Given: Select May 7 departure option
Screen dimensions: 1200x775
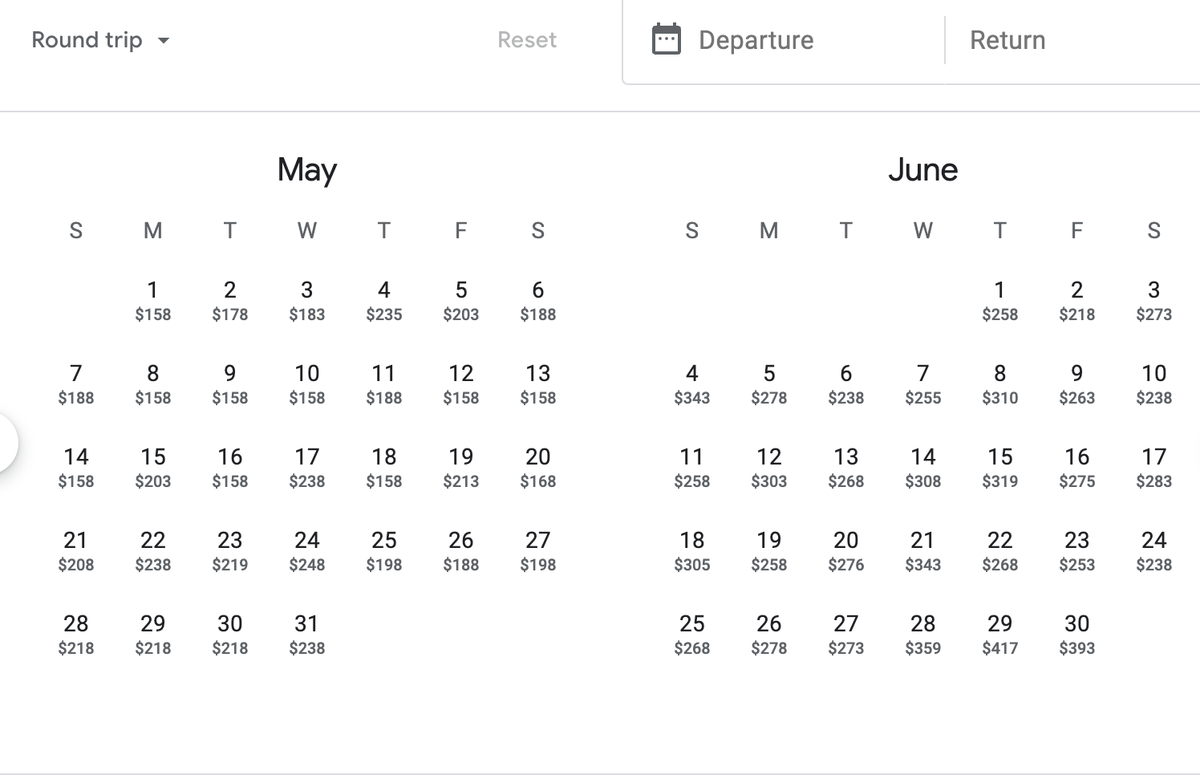Looking at the screenshot, I should [76, 383].
